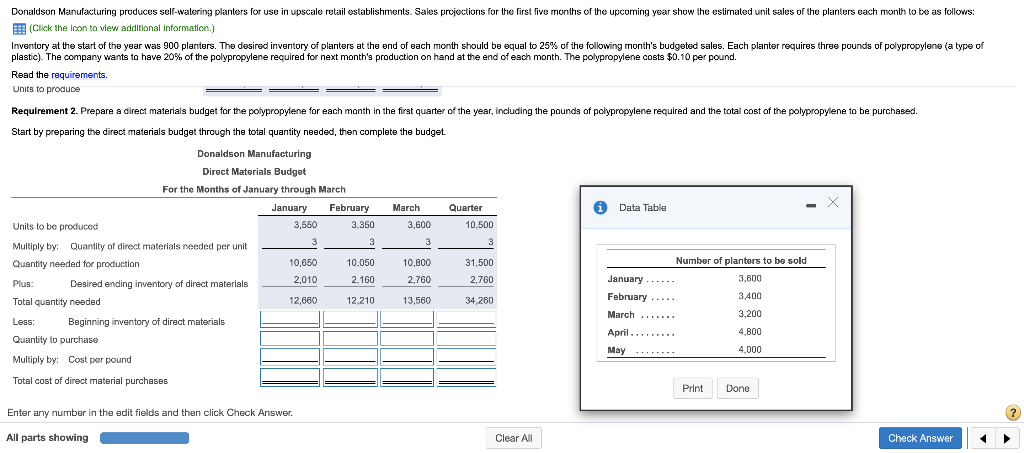Select February total cost field
The width and height of the screenshot is (1024, 453).
point(351,377)
